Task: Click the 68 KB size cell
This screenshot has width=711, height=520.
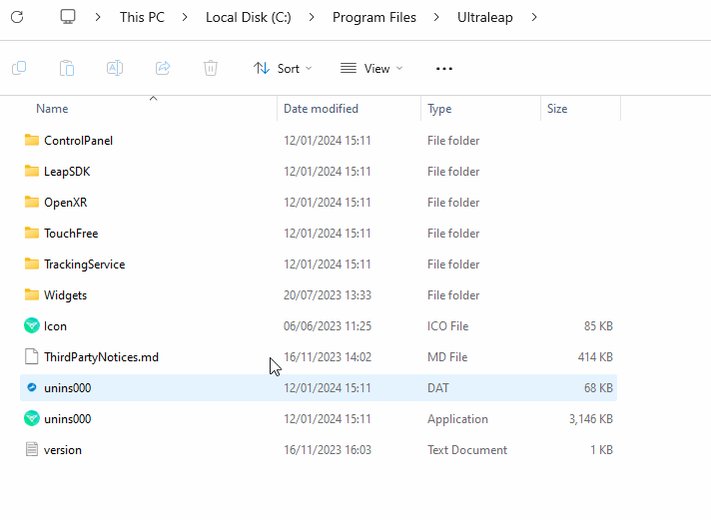Action: (x=599, y=388)
